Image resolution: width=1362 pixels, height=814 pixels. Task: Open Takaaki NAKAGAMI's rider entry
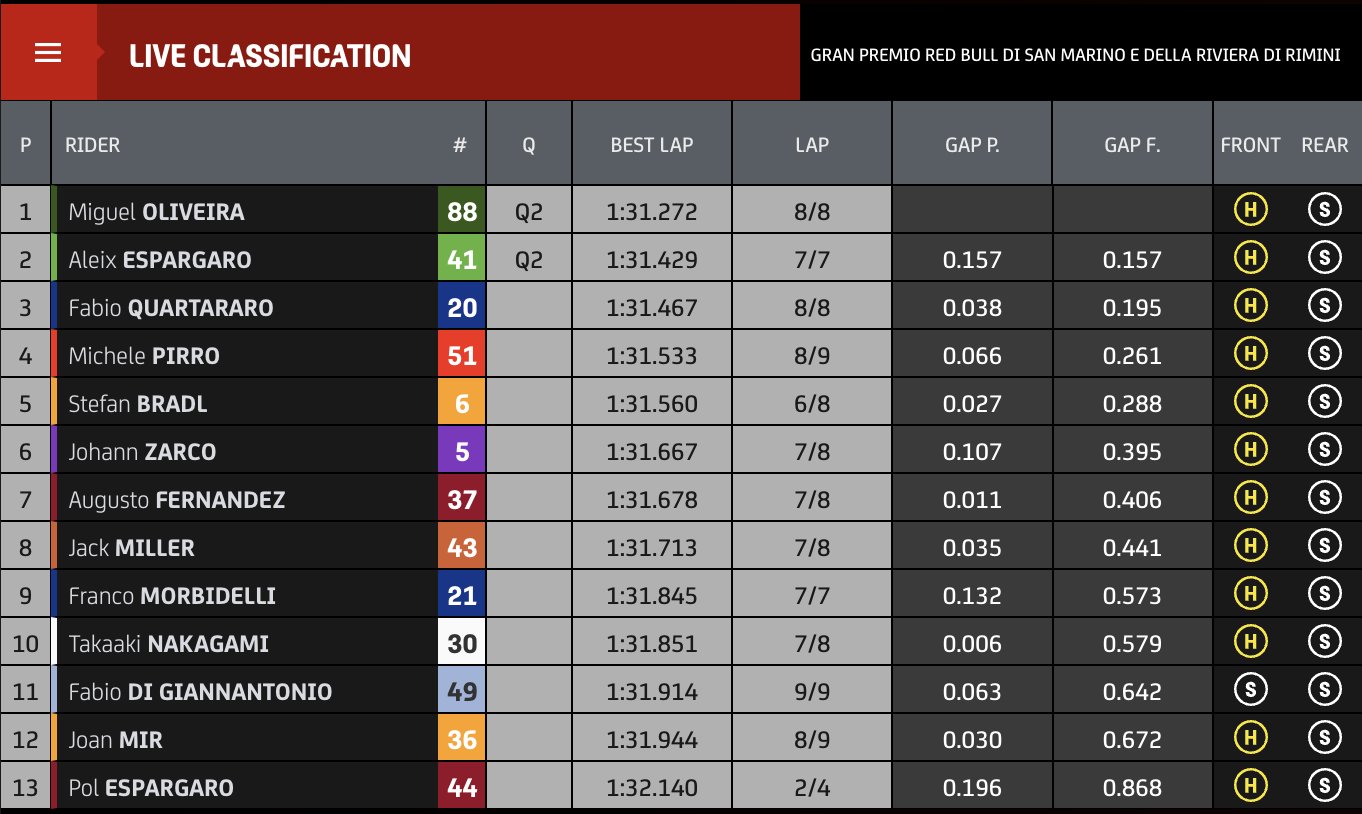click(x=168, y=644)
